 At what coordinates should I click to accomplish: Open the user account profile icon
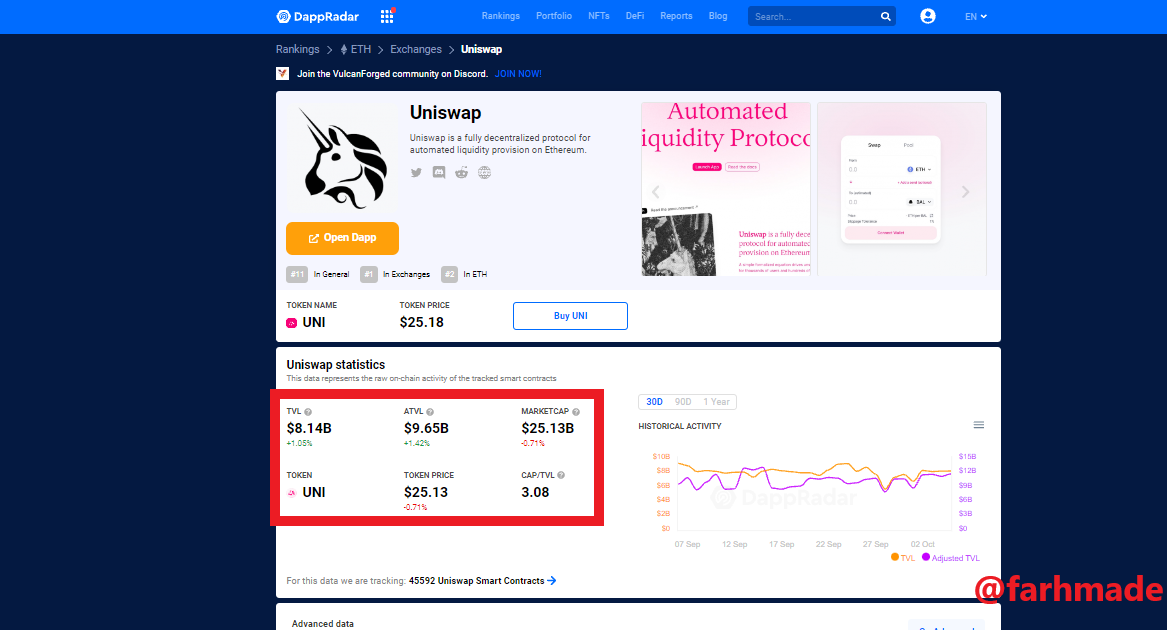pyautogui.click(x=927, y=16)
